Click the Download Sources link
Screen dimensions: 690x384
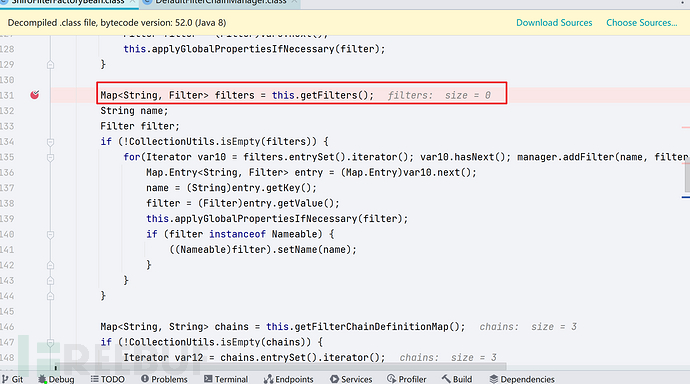coord(554,23)
